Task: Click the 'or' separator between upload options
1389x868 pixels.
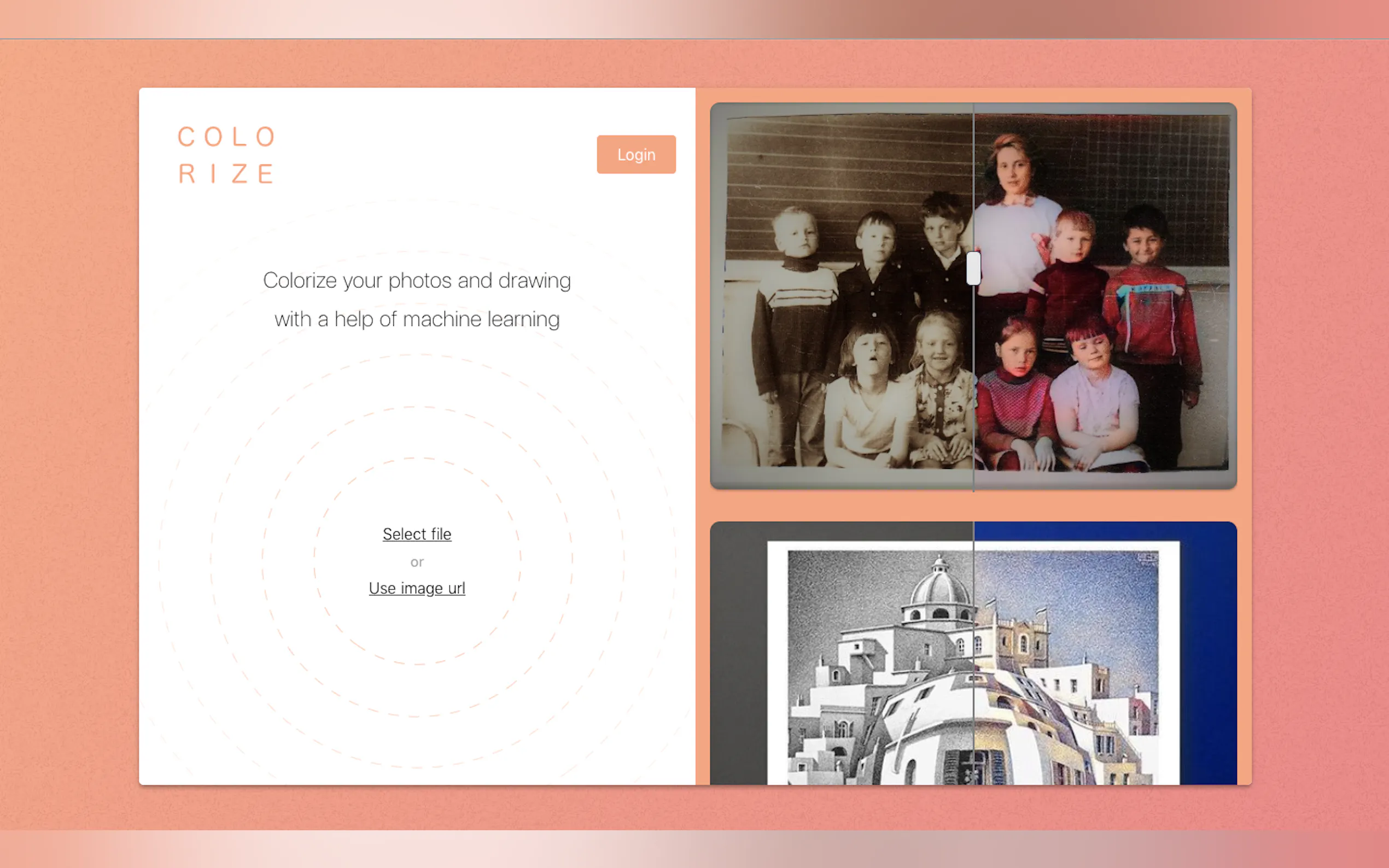Action: click(417, 562)
